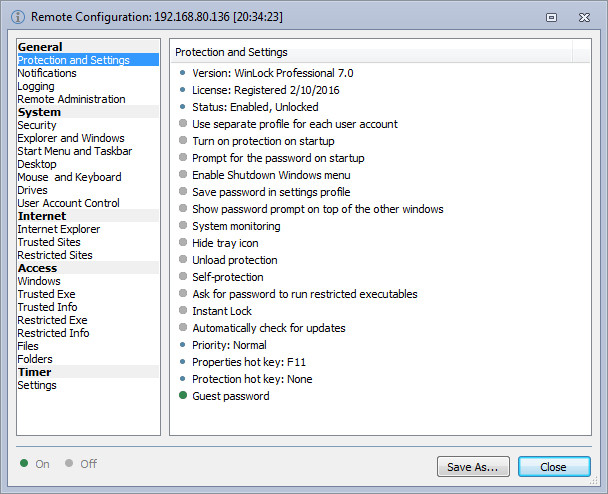Image resolution: width=608 pixels, height=494 pixels.
Task: Open the Notifications section
Action: point(47,73)
